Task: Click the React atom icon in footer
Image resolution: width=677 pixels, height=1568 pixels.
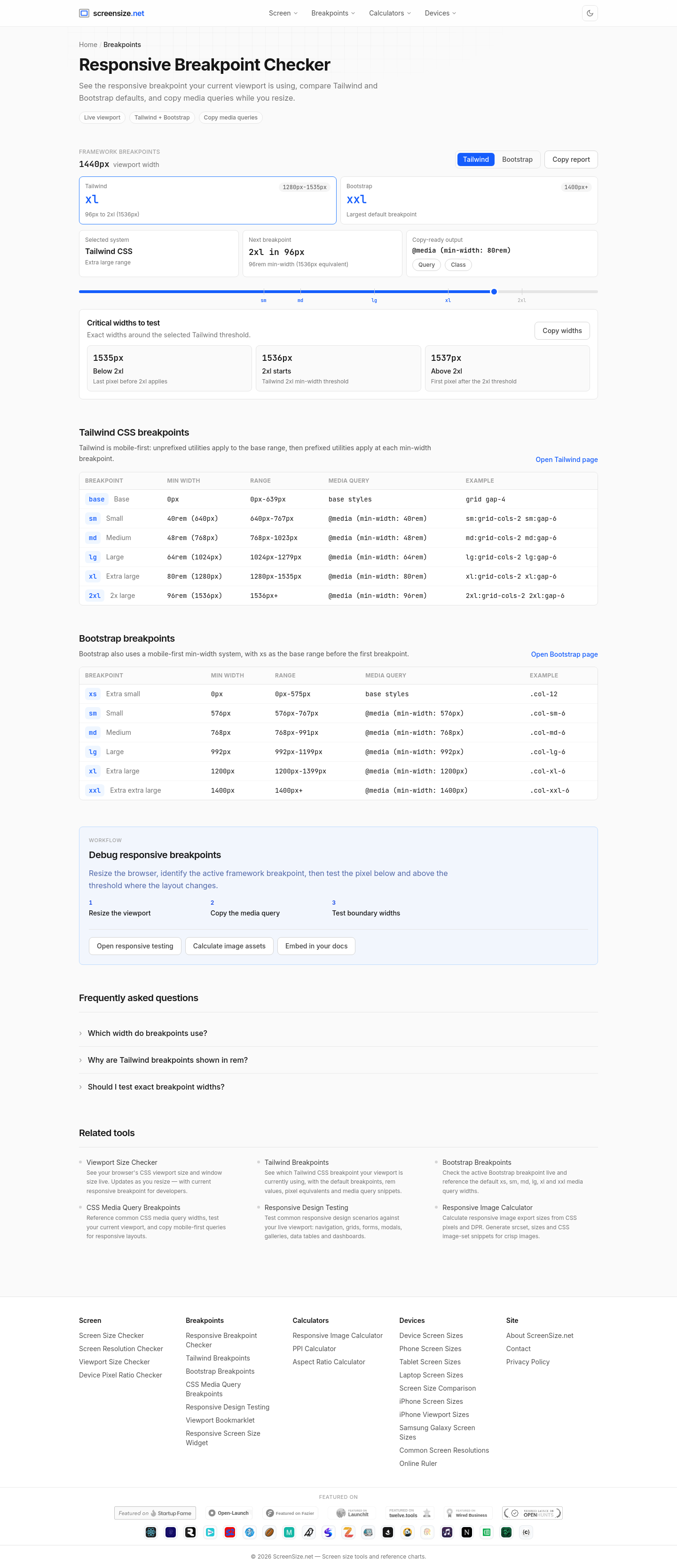Action: (x=151, y=1532)
